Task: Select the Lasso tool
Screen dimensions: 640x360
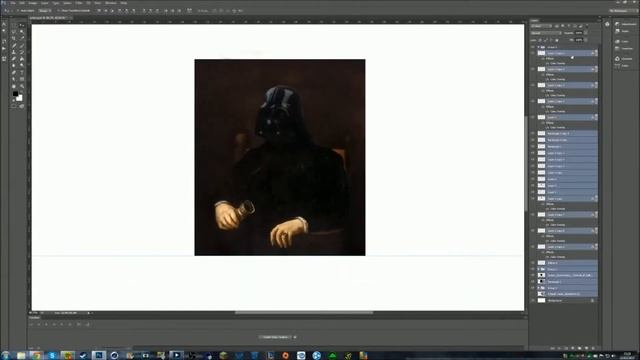Action: [x=13, y=32]
